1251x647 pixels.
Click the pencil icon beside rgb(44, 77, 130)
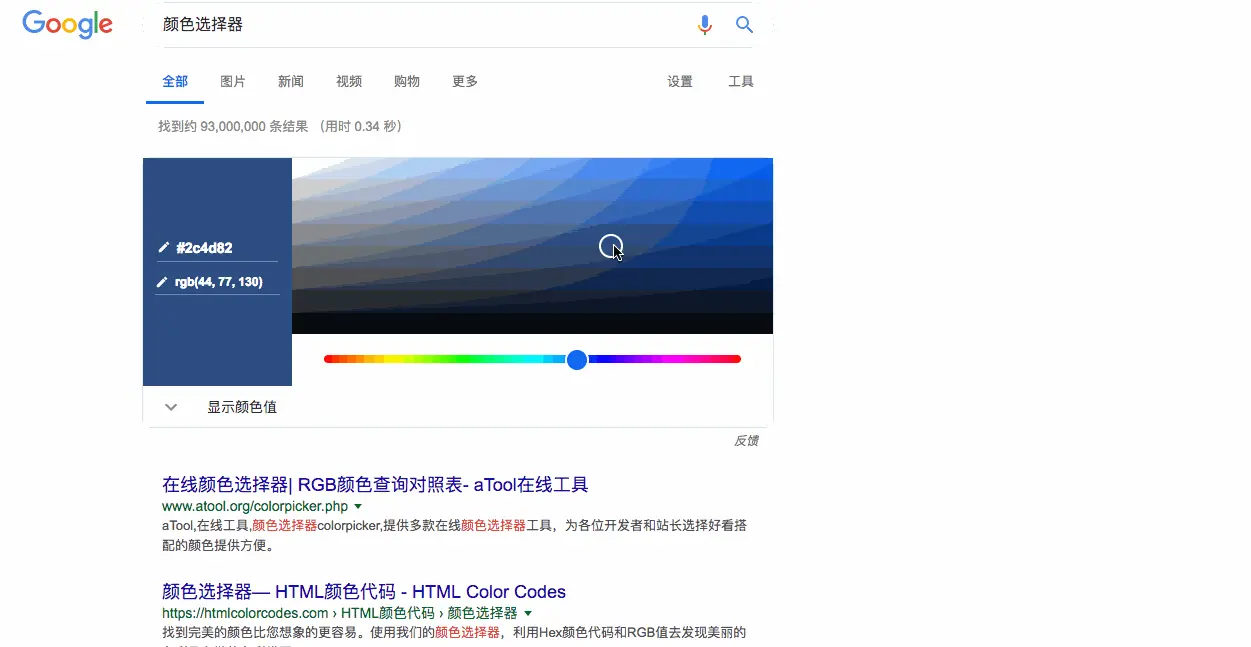162,281
